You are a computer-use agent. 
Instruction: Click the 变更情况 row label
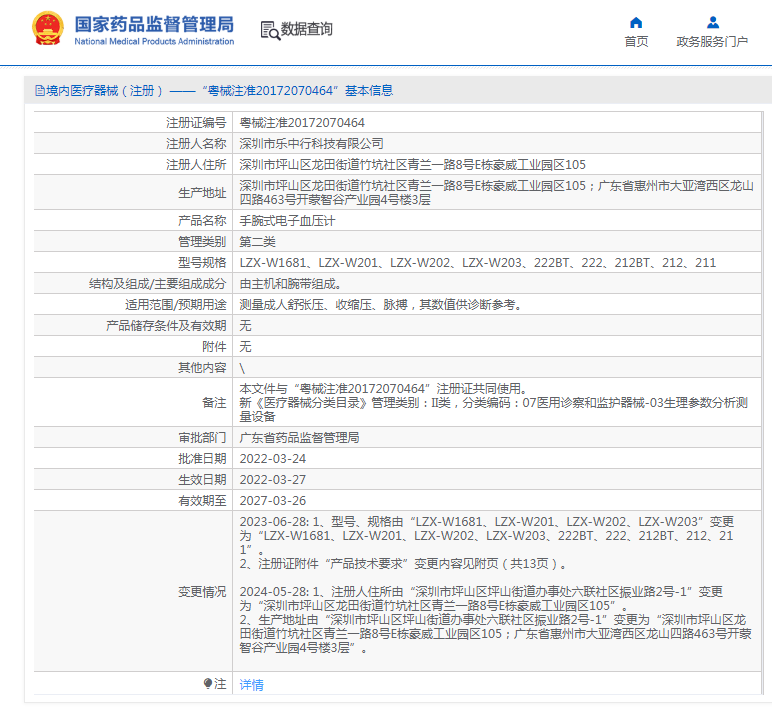tap(202, 591)
